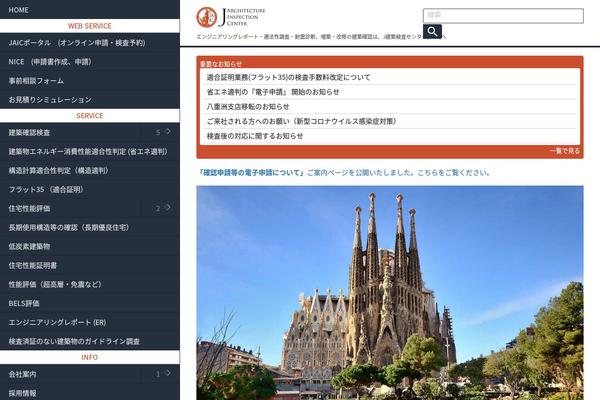The height and width of the screenshot is (400, 600).
Task: Go to HOME in sidebar
Action: [90, 10]
